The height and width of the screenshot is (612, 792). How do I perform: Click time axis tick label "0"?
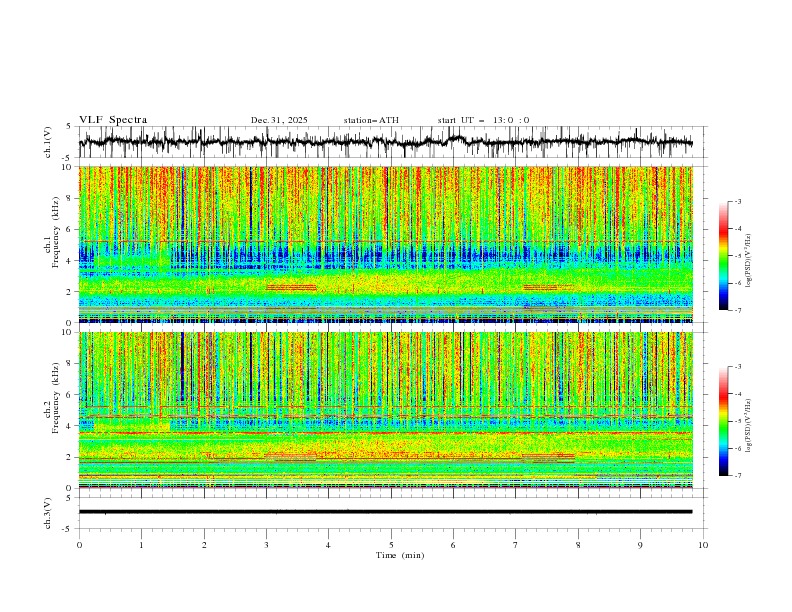click(x=79, y=545)
